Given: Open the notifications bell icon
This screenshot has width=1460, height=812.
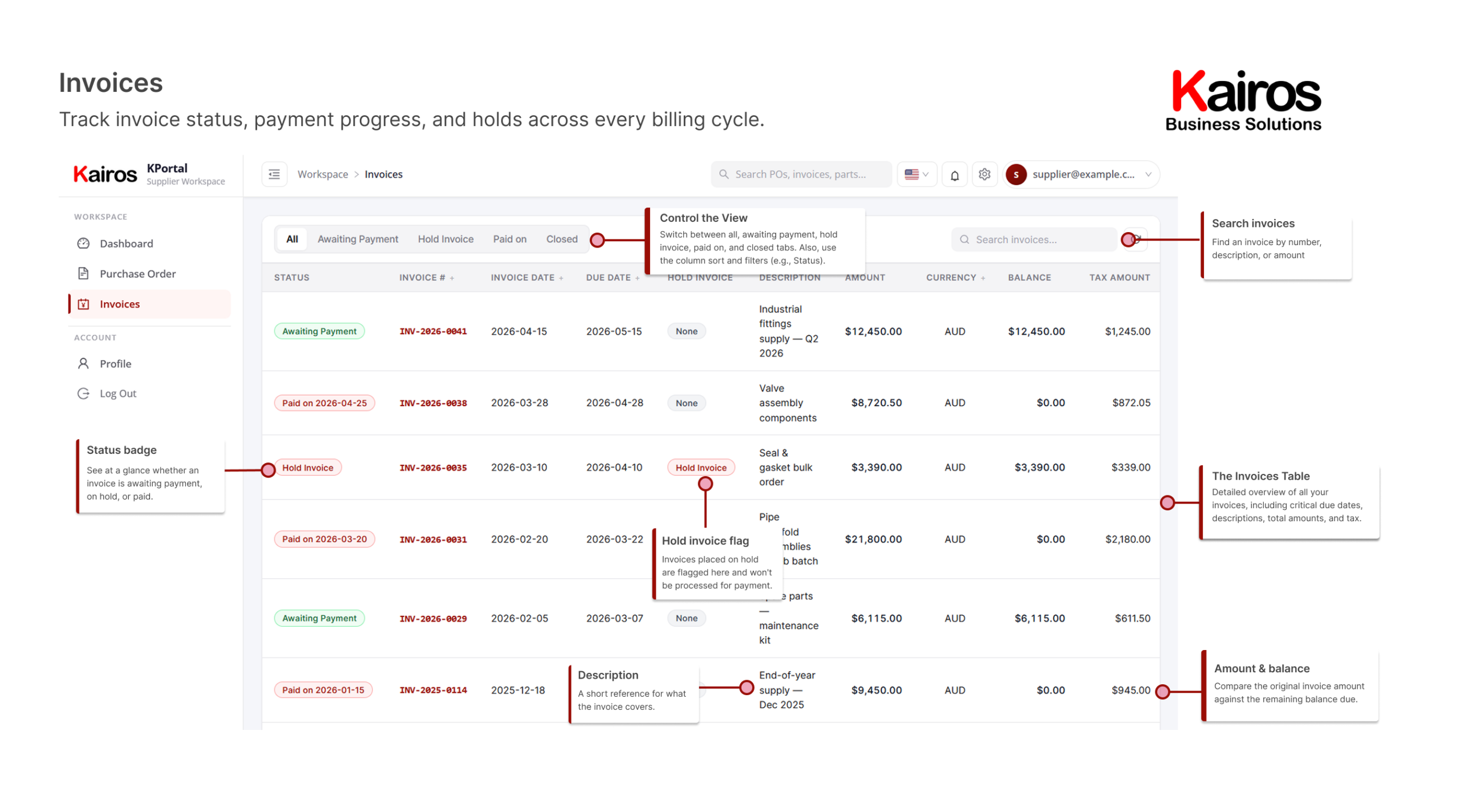Looking at the screenshot, I should click(x=955, y=175).
